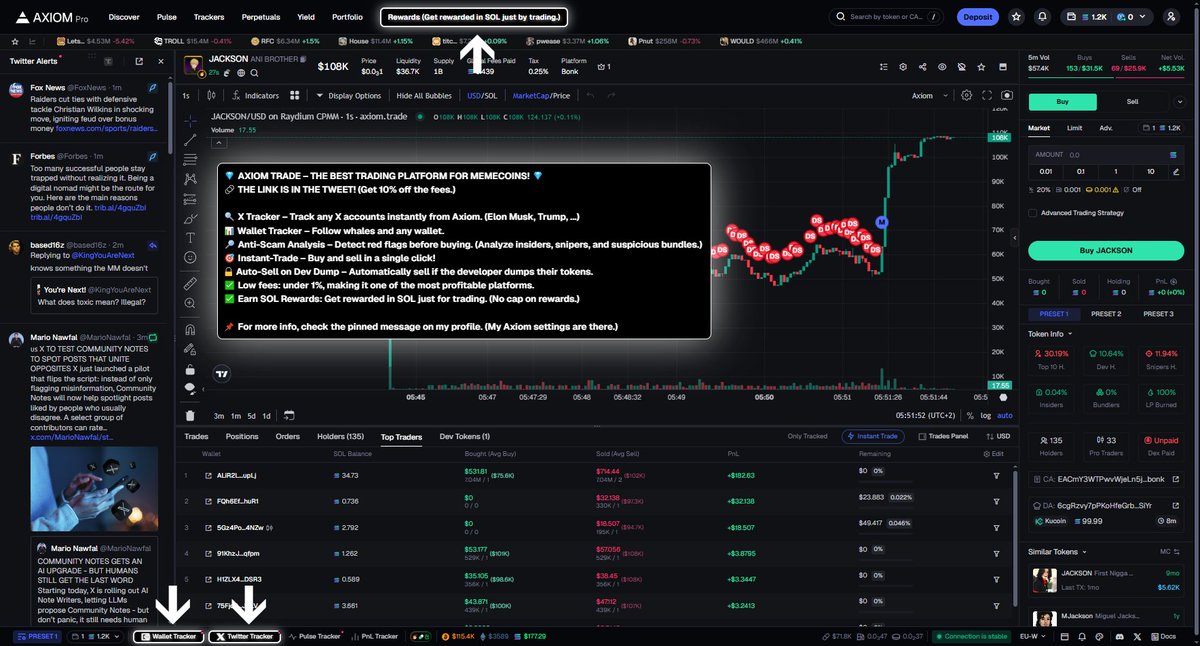1200x646 pixels.
Task: Open the chart layout grid icon
Action: 294,95
